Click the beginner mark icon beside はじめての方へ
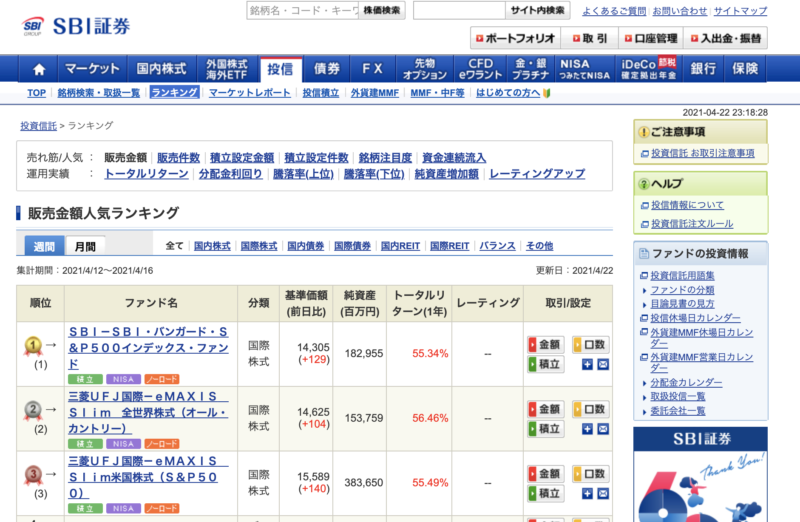This screenshot has height=522, width=800. 546,93
